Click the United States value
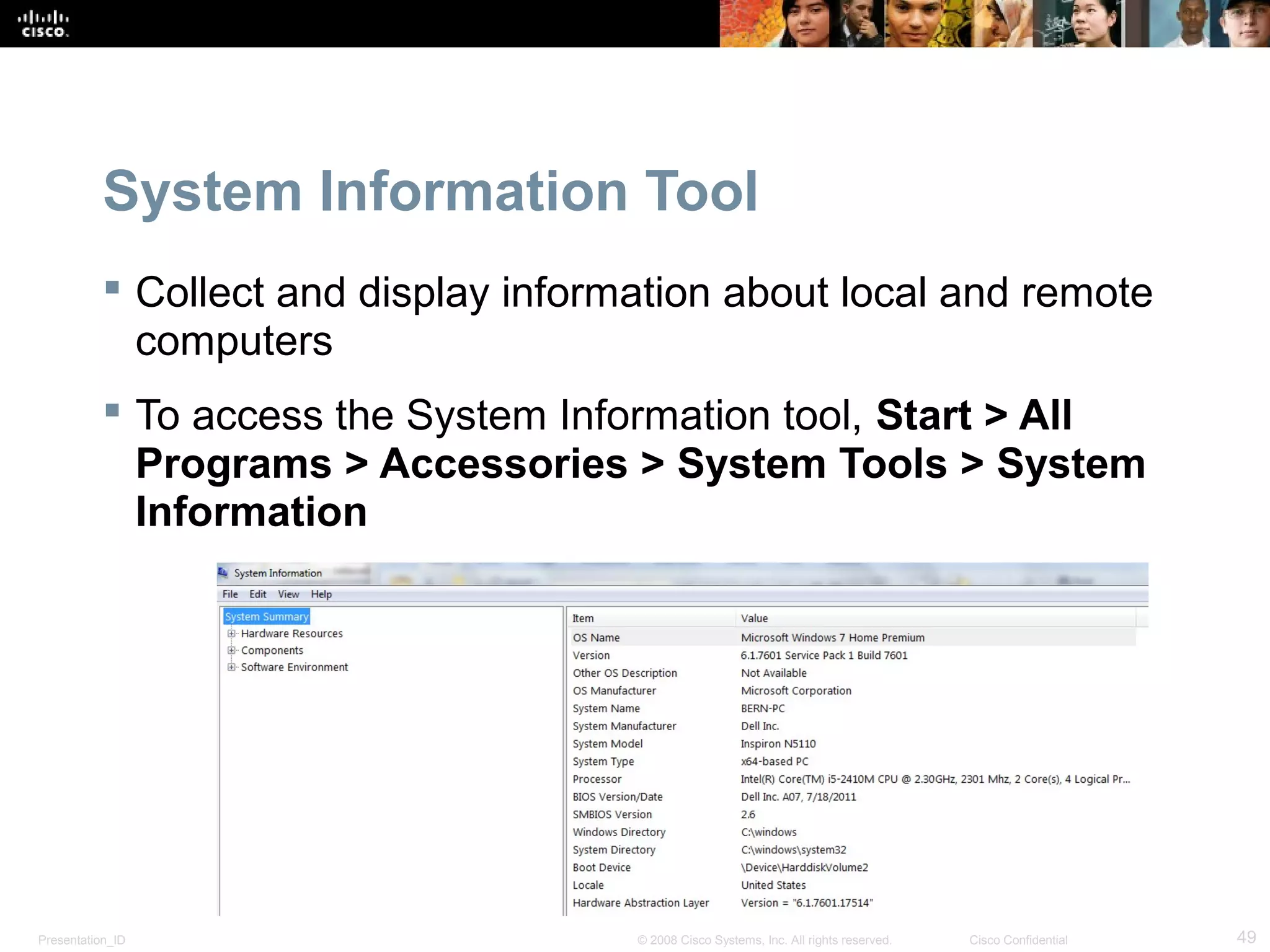The width and height of the screenshot is (1270, 952). [773, 885]
